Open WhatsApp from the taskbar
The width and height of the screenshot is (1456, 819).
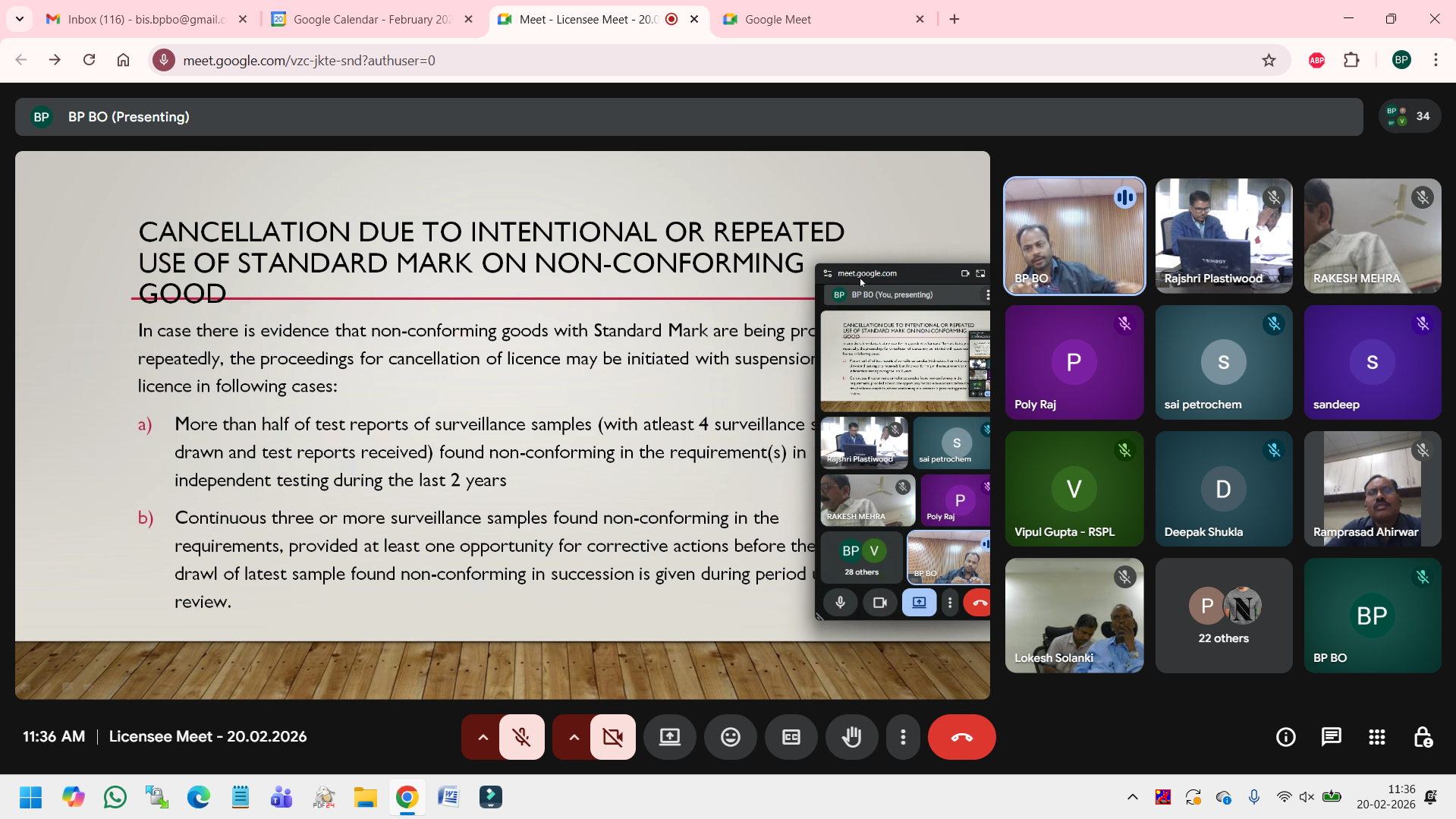(x=115, y=797)
